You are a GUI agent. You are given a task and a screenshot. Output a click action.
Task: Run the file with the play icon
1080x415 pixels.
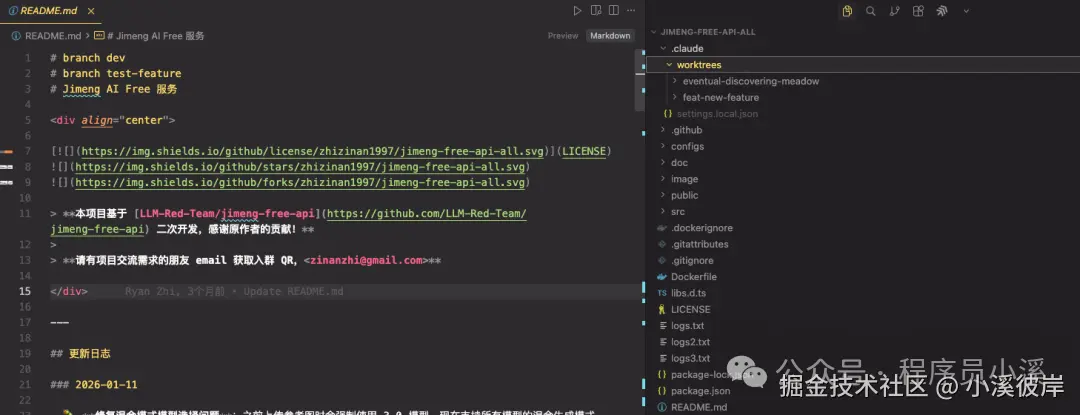(x=577, y=11)
